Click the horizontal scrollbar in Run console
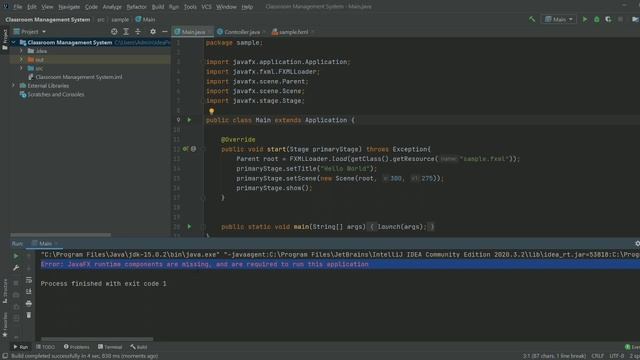 pos(97,339)
